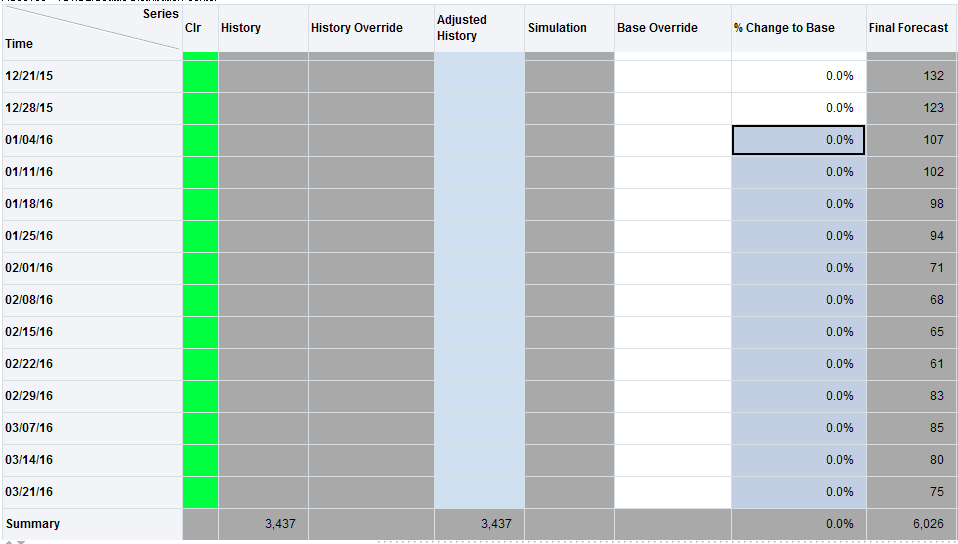Select the 12/28/15 time row label

click(92, 108)
